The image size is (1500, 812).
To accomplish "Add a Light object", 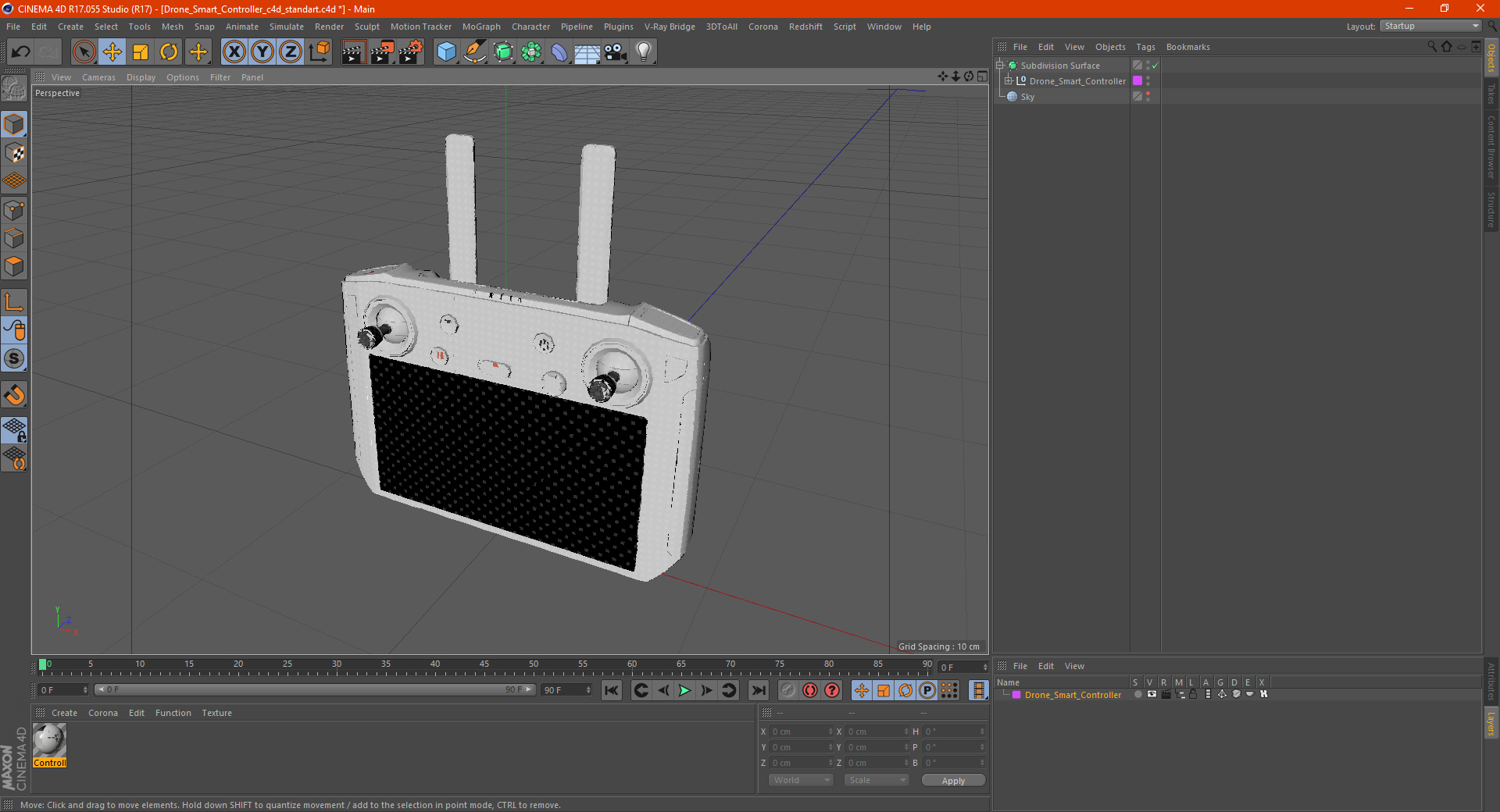I will pyautogui.click(x=644, y=52).
